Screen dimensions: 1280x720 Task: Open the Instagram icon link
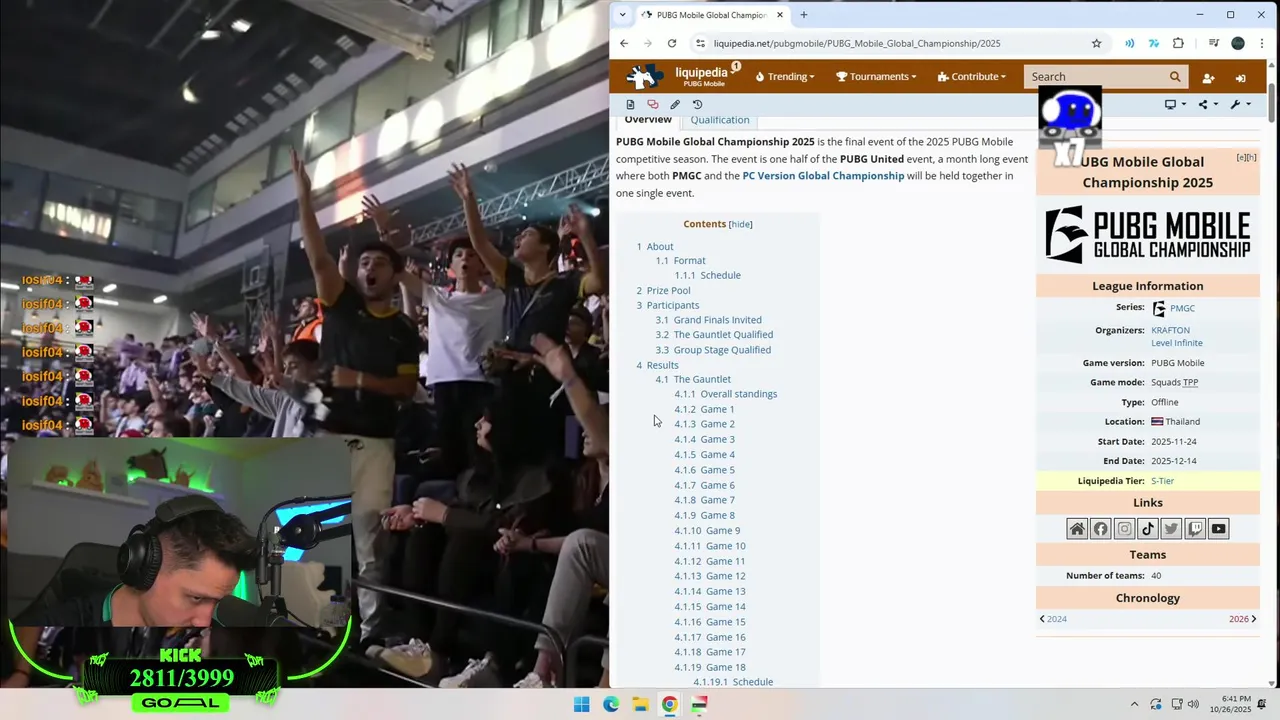click(x=1124, y=529)
